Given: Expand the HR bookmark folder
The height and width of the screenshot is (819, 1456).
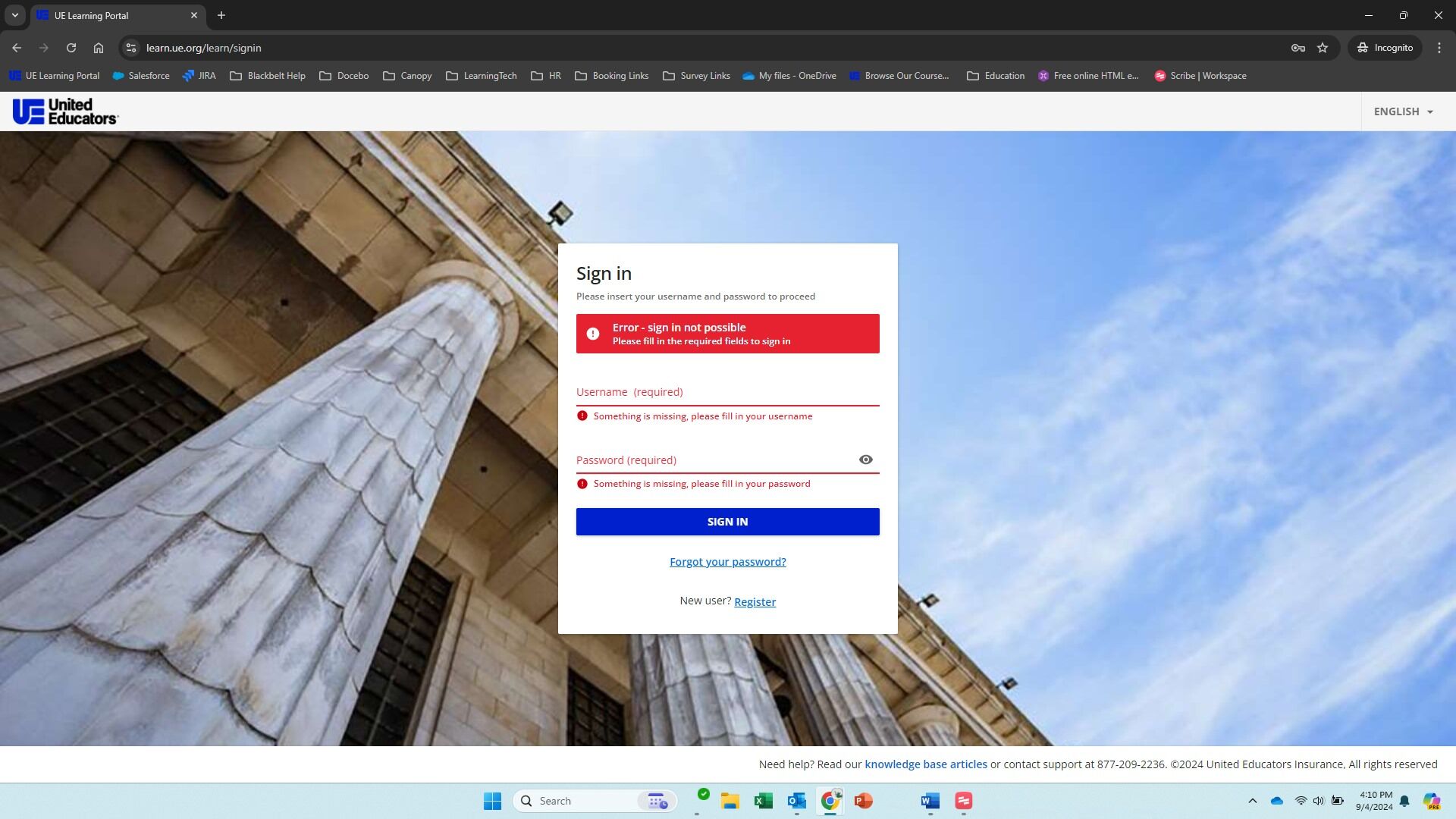Looking at the screenshot, I should tap(546, 76).
